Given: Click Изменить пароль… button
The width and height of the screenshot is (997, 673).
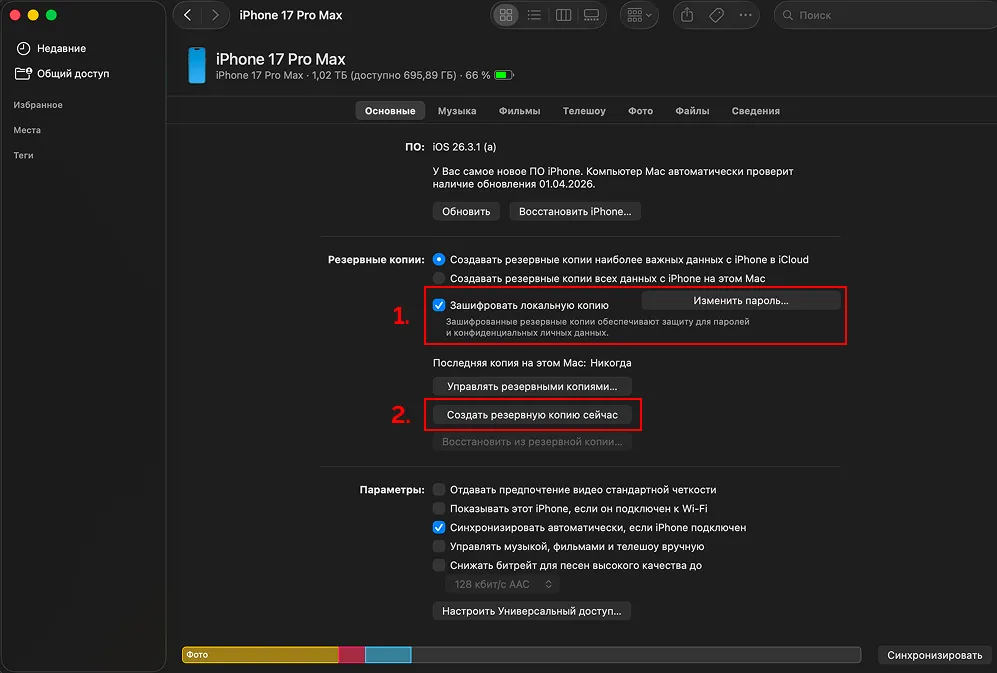Looking at the screenshot, I should (x=741, y=301).
